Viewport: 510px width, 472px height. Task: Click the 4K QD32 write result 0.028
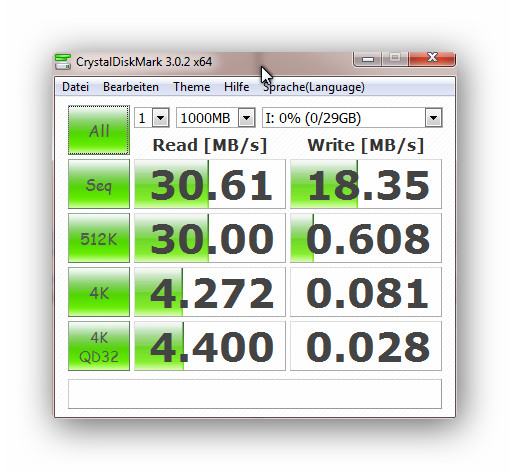pyautogui.click(x=366, y=346)
